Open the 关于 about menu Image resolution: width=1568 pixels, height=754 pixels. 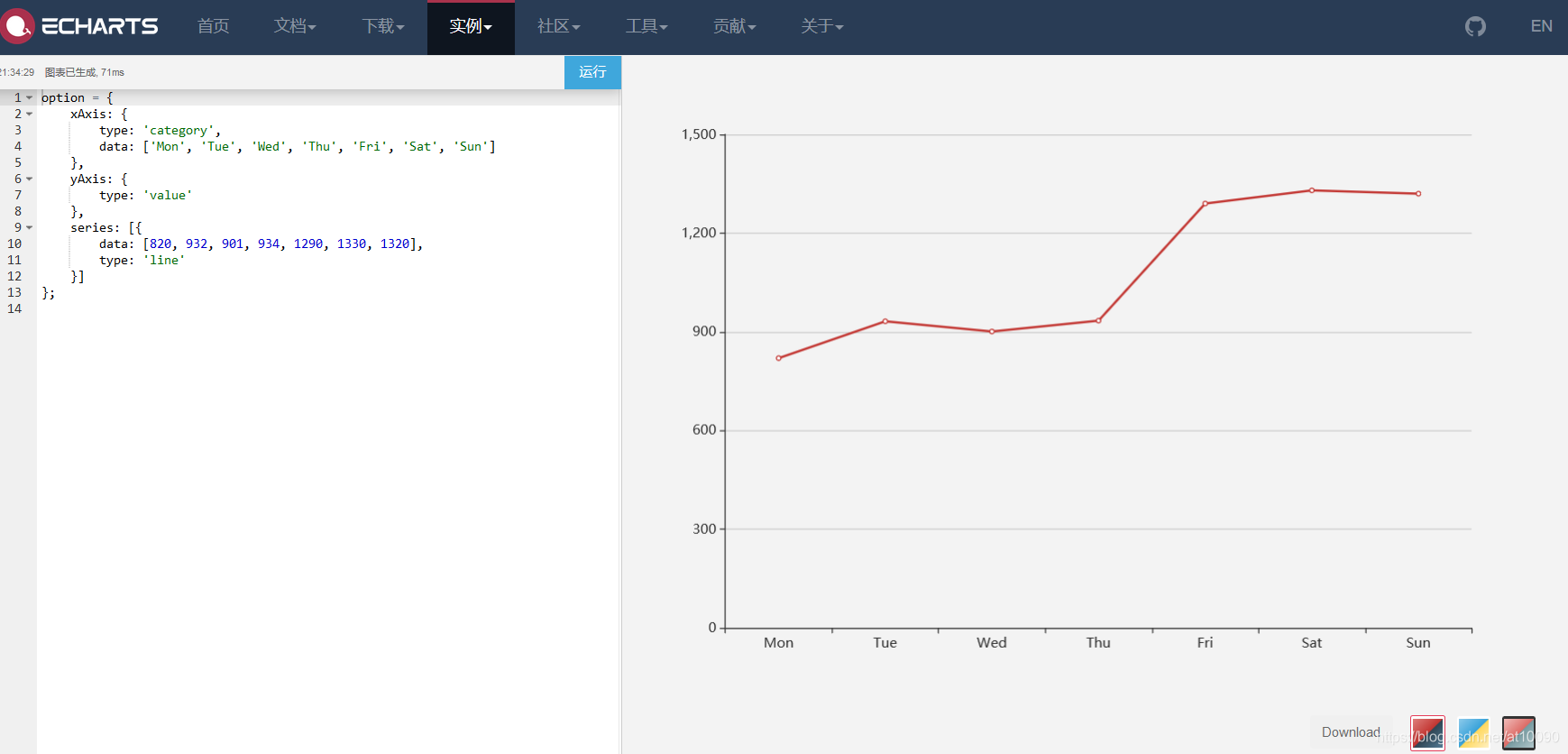[x=821, y=26]
